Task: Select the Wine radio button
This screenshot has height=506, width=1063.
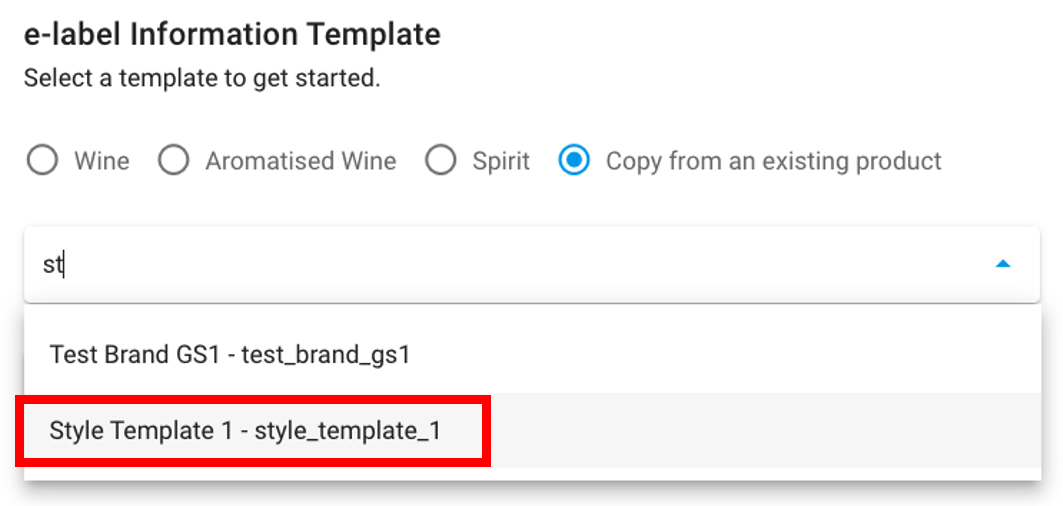Action: 42,161
